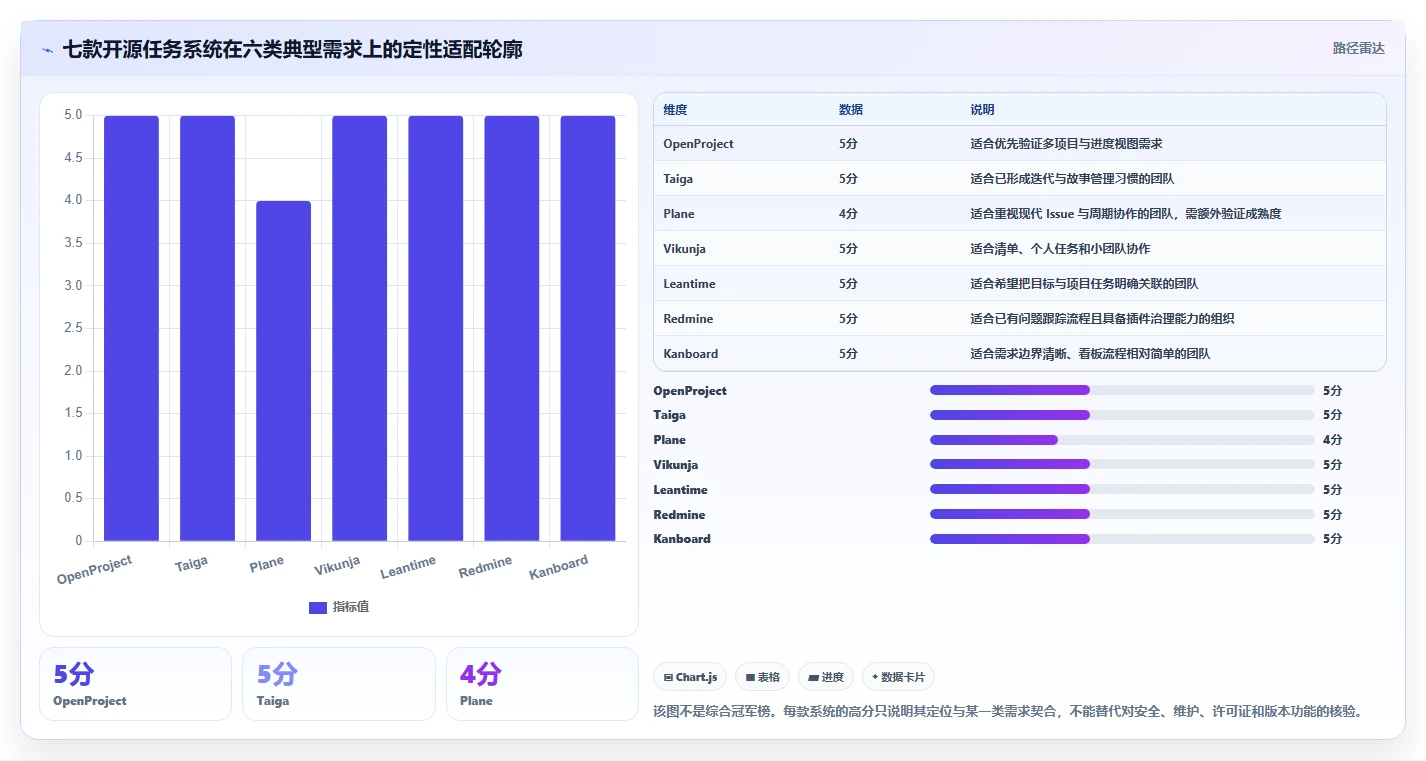This screenshot has width=1426, height=761.
Task: Click the Leantime bar in chart
Action: click(x=435, y=328)
